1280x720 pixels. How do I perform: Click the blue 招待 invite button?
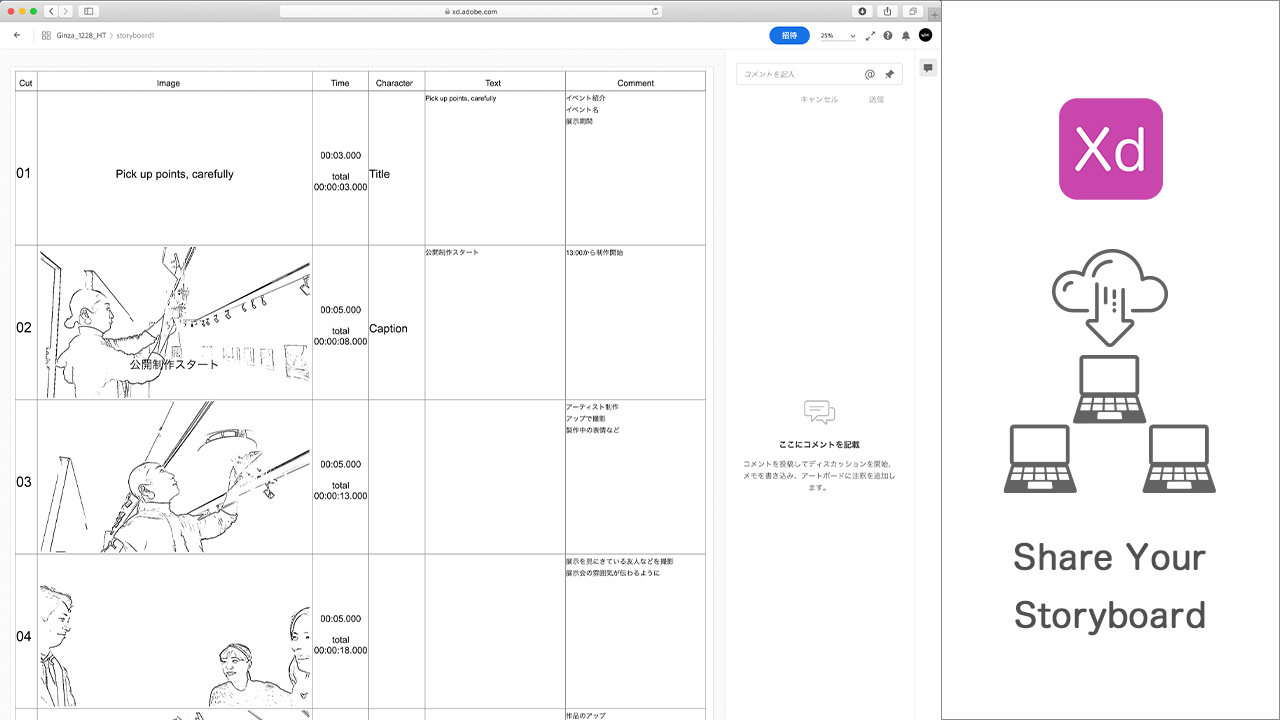click(x=789, y=35)
